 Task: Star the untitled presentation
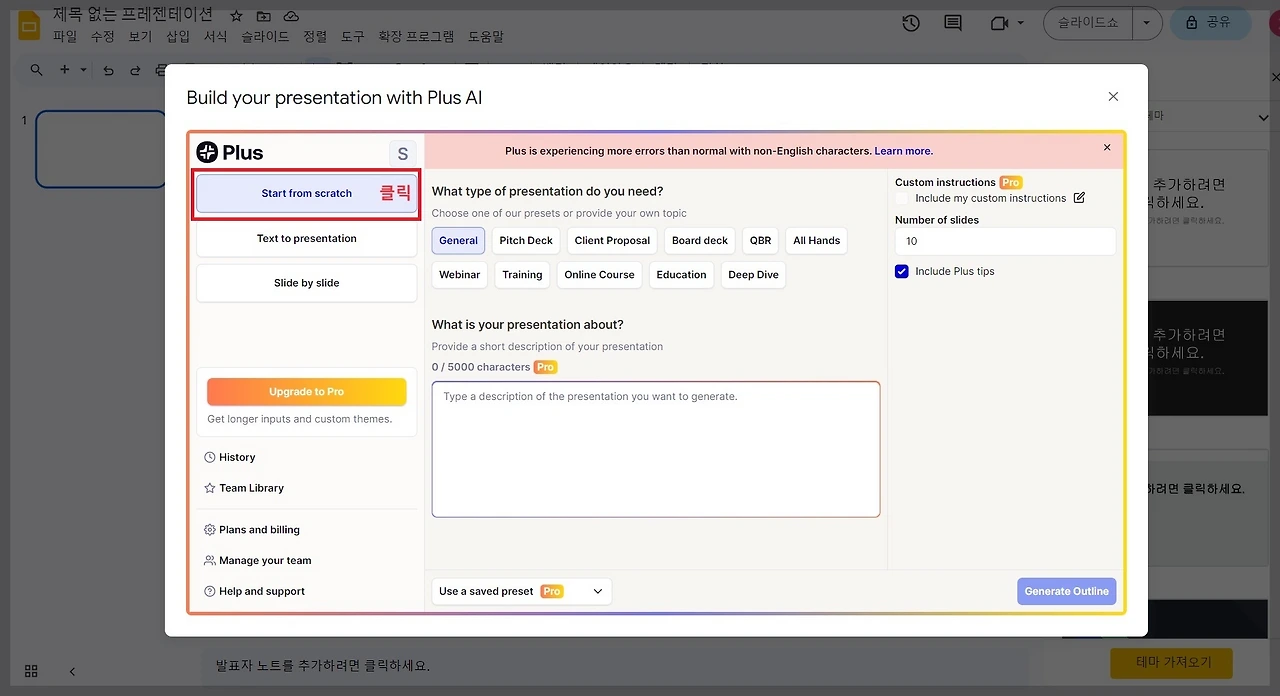pos(236,16)
